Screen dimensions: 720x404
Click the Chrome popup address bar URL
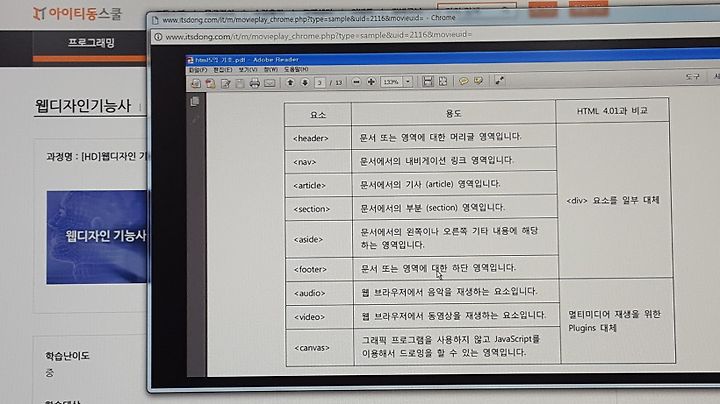pos(319,35)
